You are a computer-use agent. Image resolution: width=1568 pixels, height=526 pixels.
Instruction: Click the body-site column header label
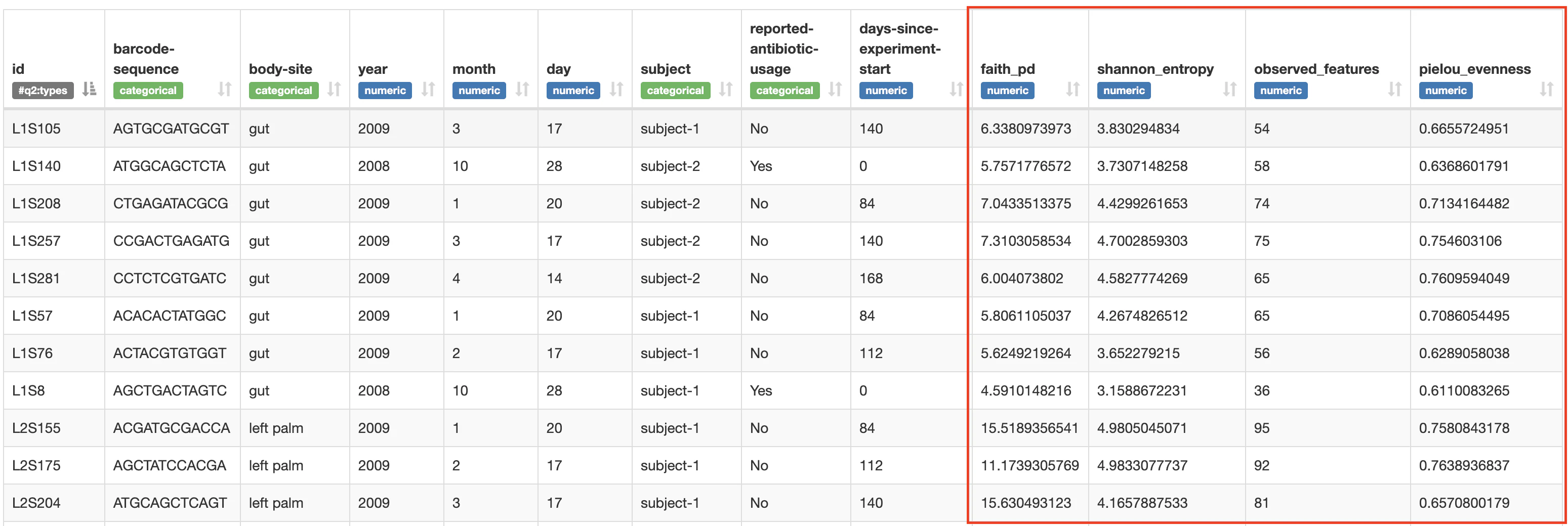click(x=280, y=69)
